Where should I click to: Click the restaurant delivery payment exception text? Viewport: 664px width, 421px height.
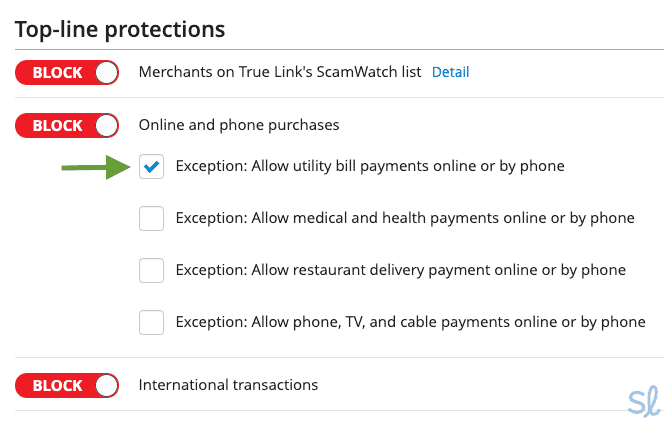pyautogui.click(x=400, y=270)
